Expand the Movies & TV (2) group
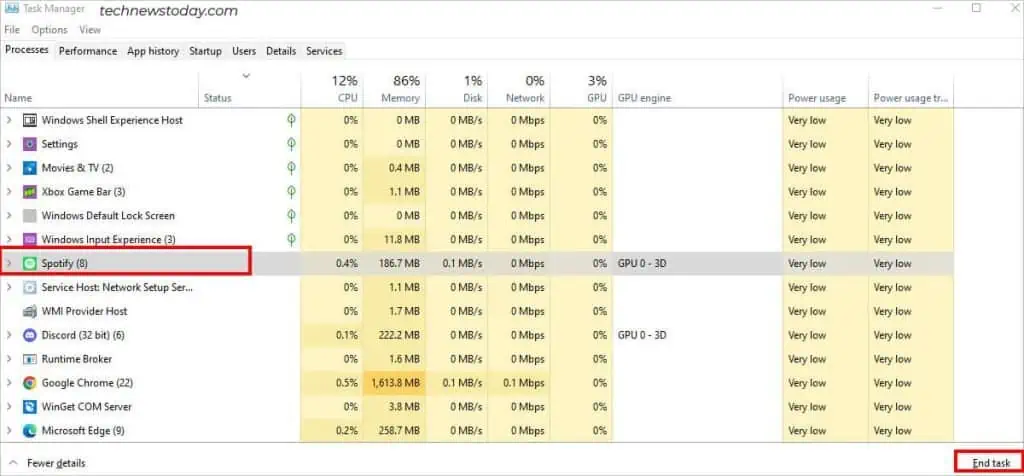This screenshot has height=476, width=1024. 9,168
